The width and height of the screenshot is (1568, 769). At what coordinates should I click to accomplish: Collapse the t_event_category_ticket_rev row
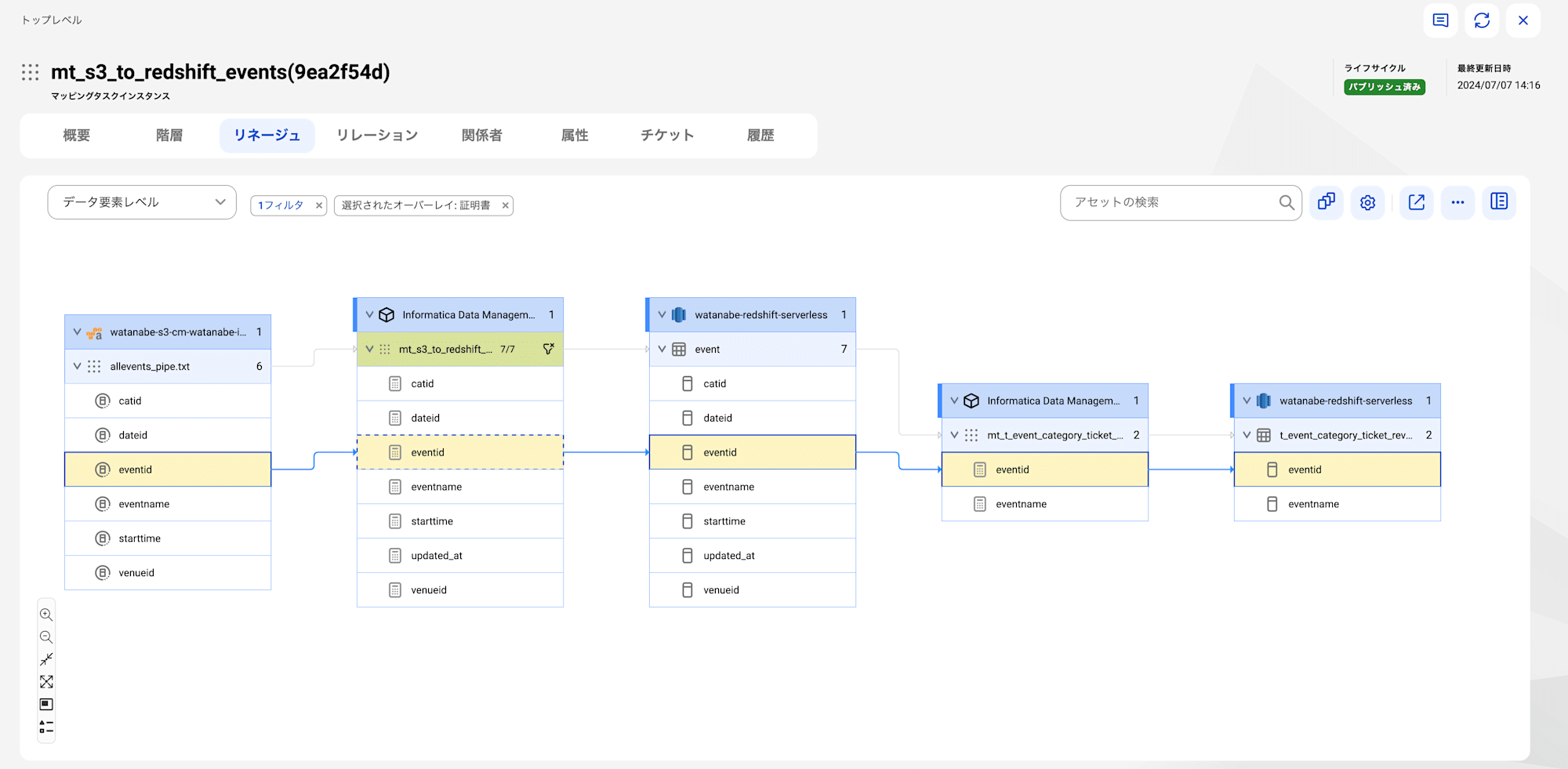1247,435
